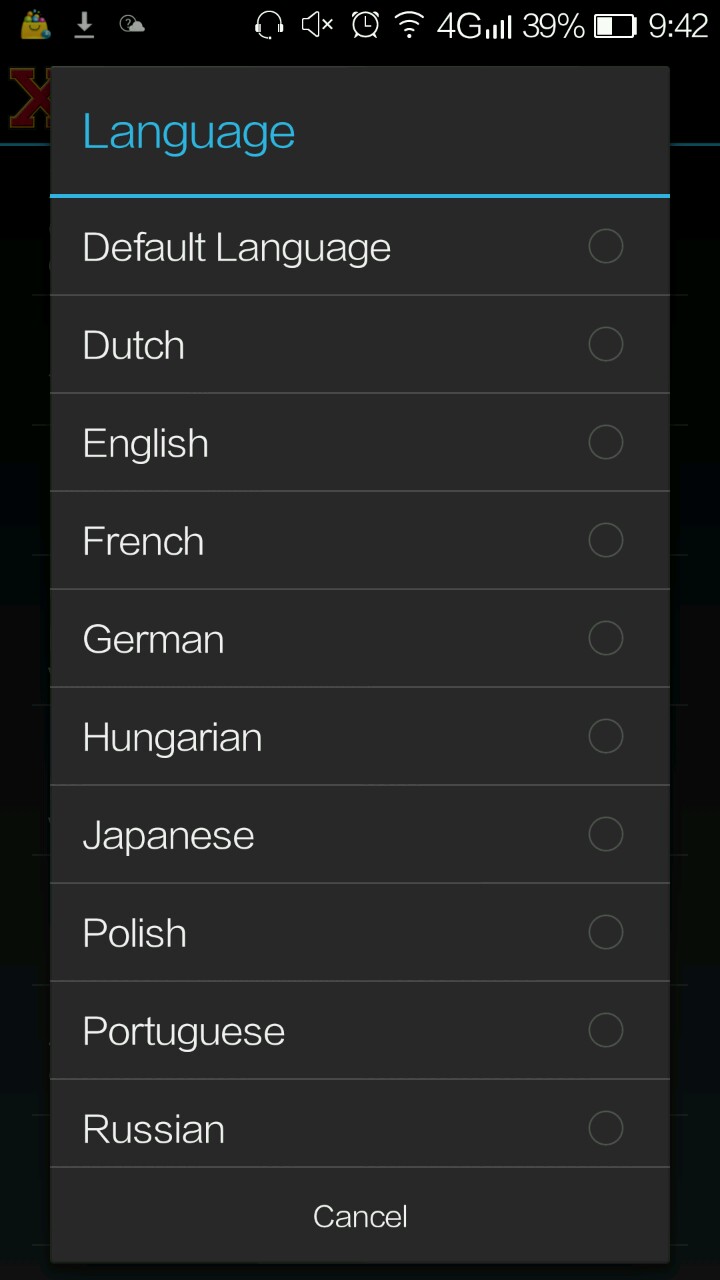Tap the Japanese language label
Image resolution: width=720 pixels, height=1280 pixels.
pos(168,835)
